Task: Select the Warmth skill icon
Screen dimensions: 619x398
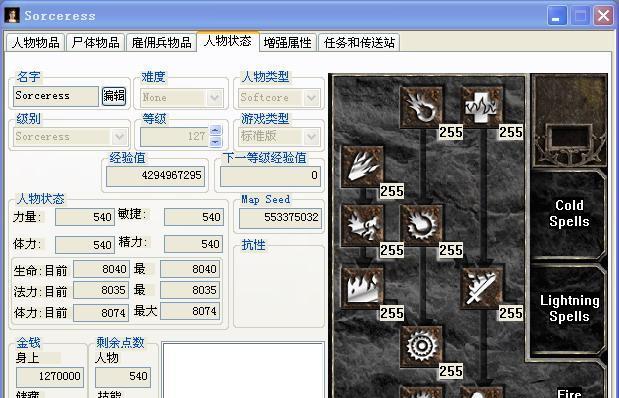Action: tap(482, 107)
